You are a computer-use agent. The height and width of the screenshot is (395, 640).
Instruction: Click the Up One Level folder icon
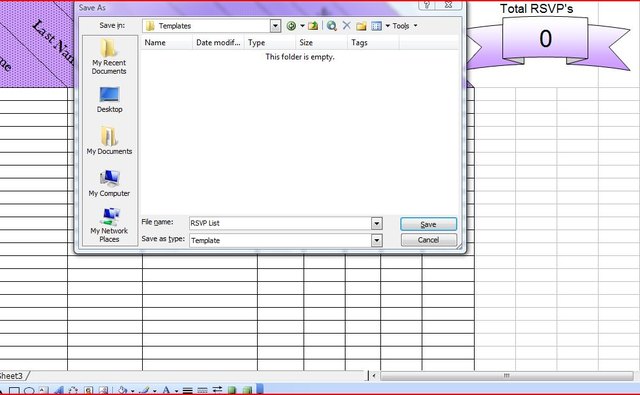[x=313, y=26]
